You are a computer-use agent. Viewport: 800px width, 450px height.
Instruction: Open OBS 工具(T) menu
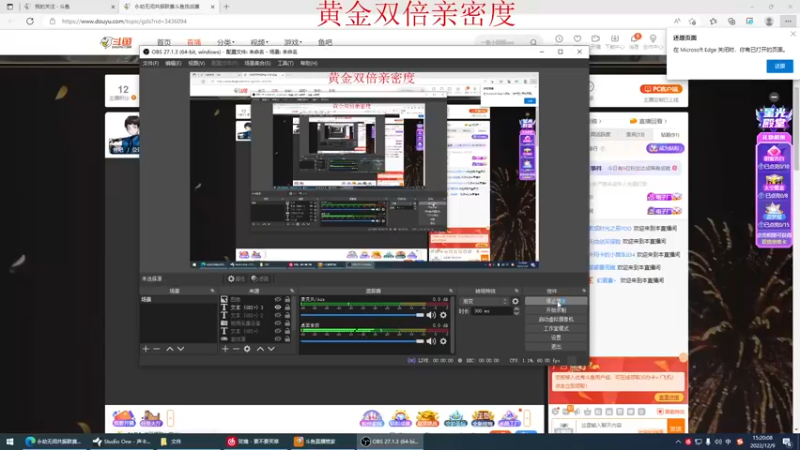[x=286, y=63]
